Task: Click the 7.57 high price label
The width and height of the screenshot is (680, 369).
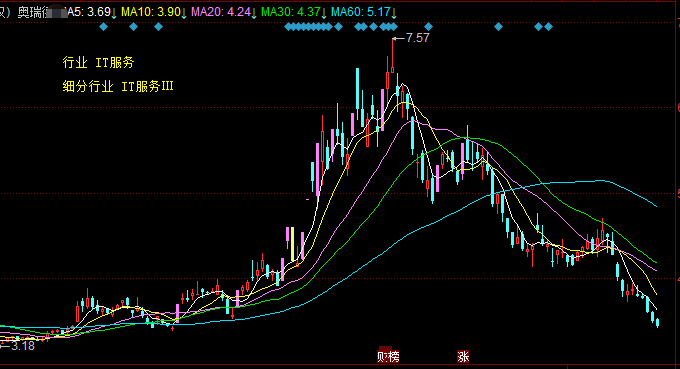Action: click(417, 38)
